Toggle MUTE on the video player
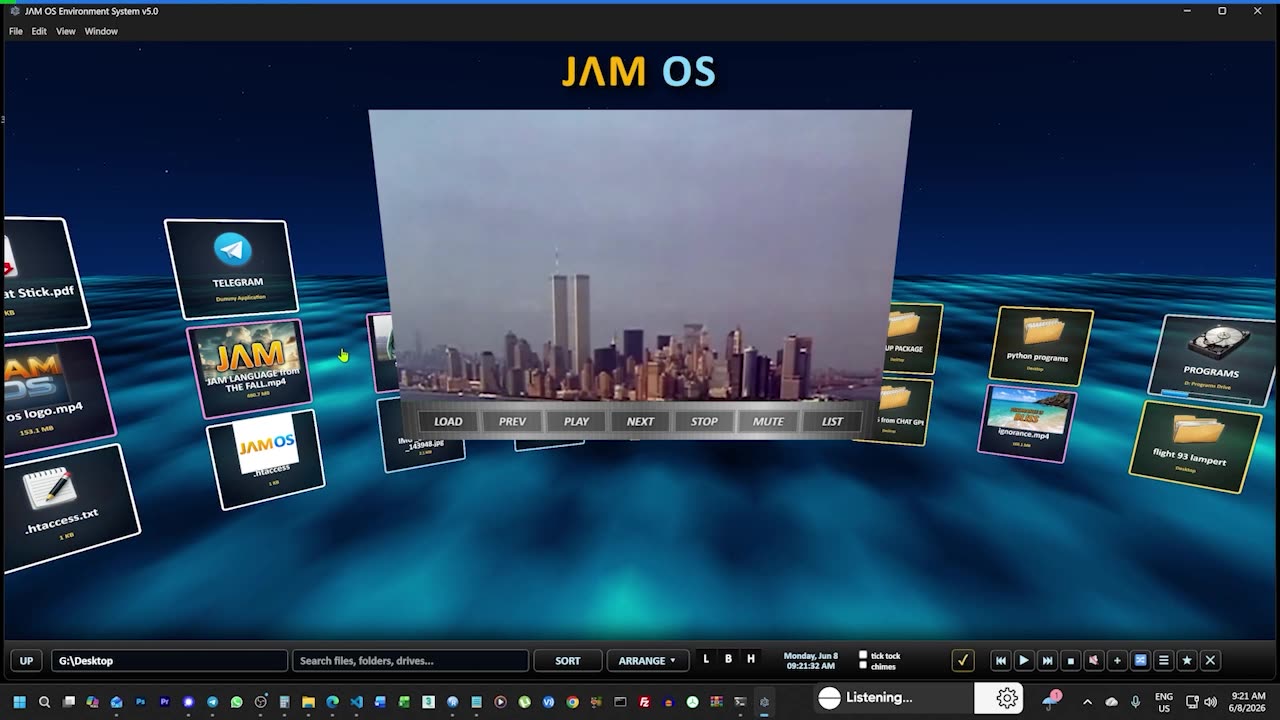 coord(768,422)
